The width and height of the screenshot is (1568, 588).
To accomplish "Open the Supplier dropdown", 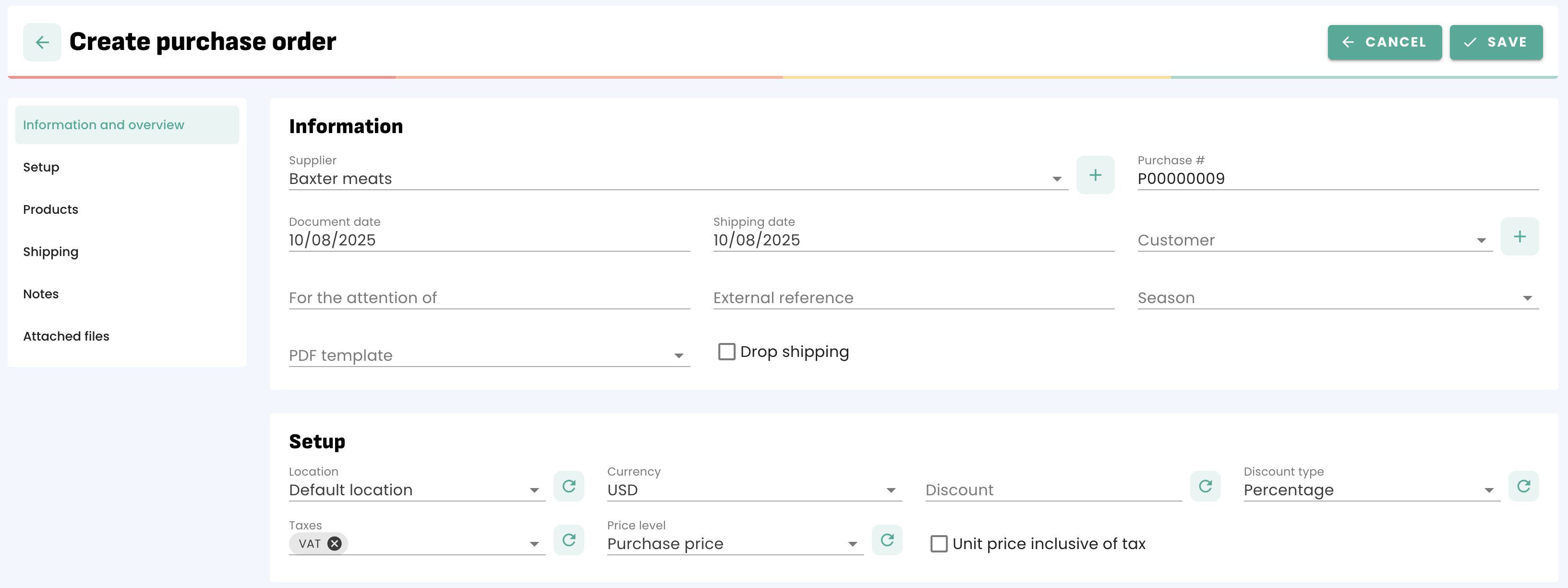I will (x=1056, y=179).
